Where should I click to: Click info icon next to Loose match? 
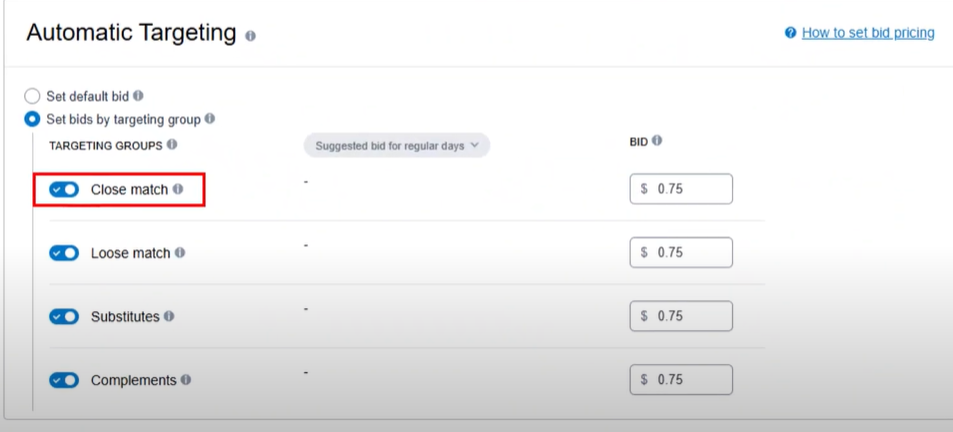pos(180,253)
